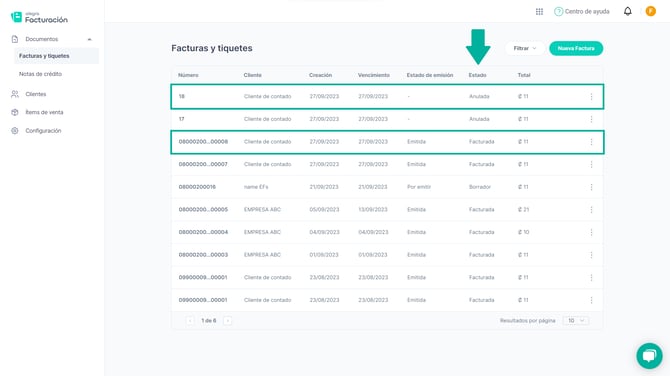This screenshot has width=670, height=376.
Task: Click the Cliente column header
Action: coord(253,75)
